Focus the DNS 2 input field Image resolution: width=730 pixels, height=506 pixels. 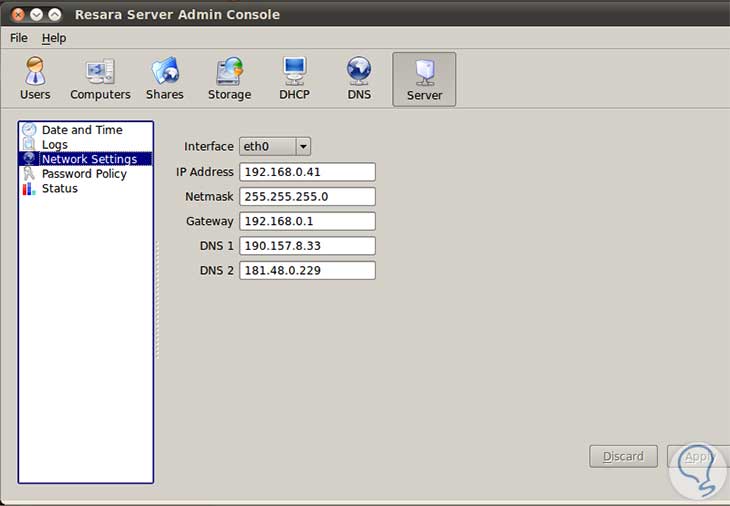coord(307,270)
